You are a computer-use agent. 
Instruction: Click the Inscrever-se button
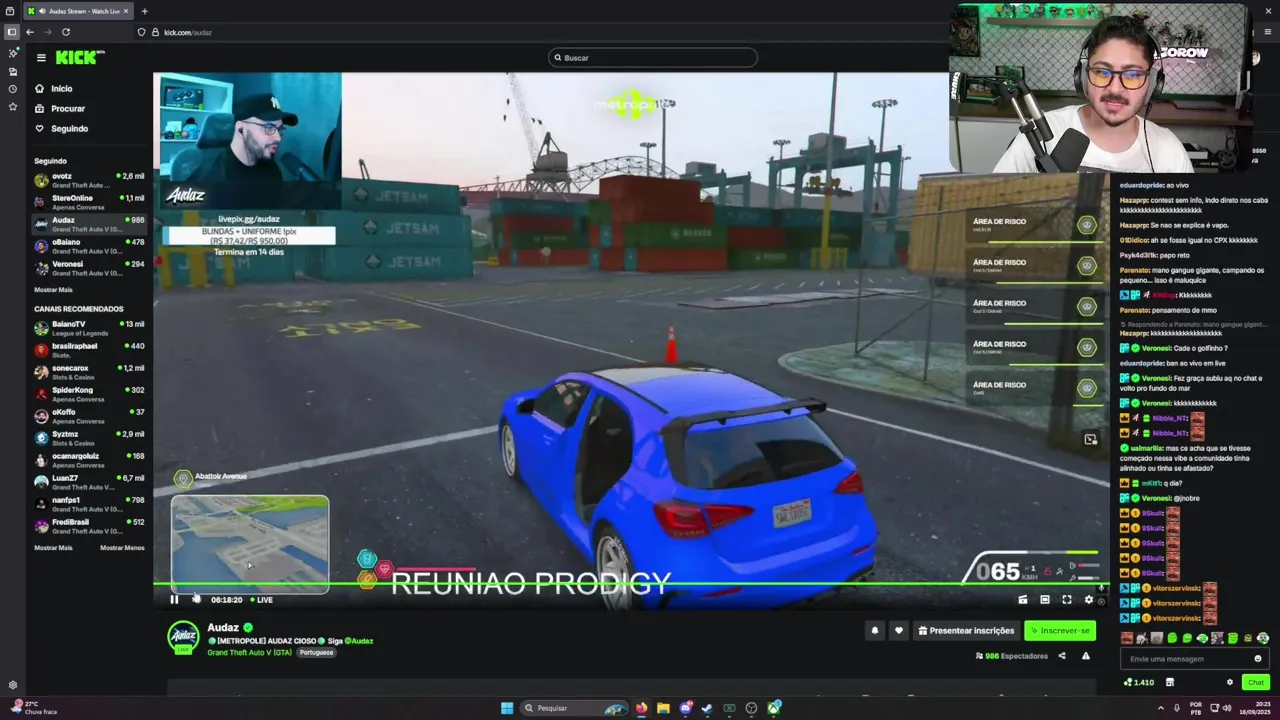pyautogui.click(x=1060, y=631)
